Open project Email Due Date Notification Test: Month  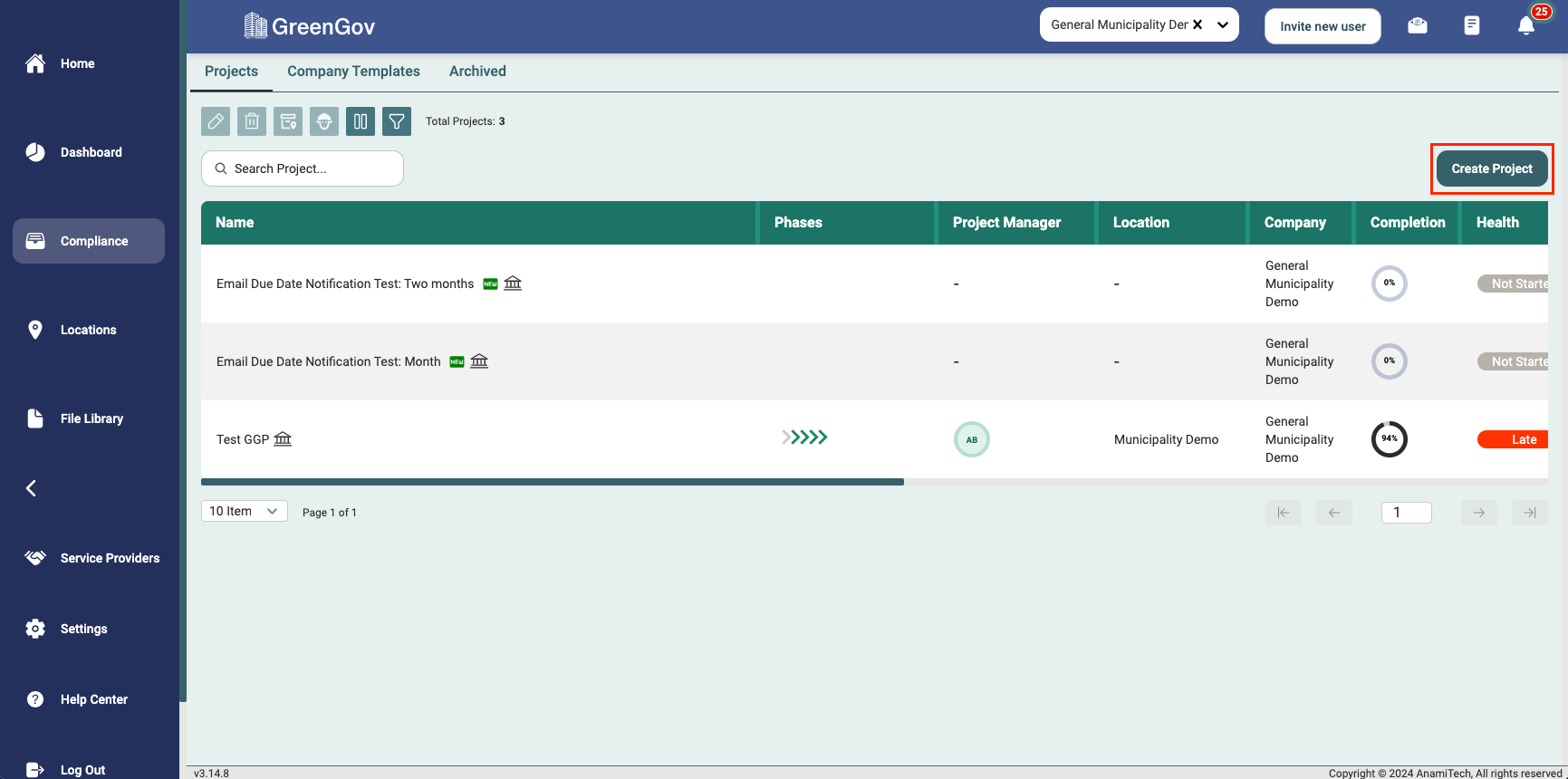(329, 361)
